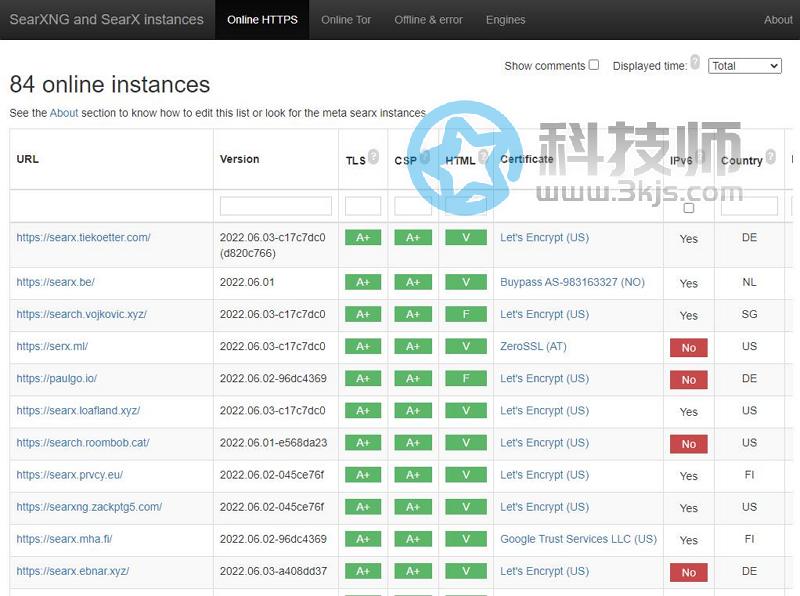Follow the About link in the description

click(64, 113)
